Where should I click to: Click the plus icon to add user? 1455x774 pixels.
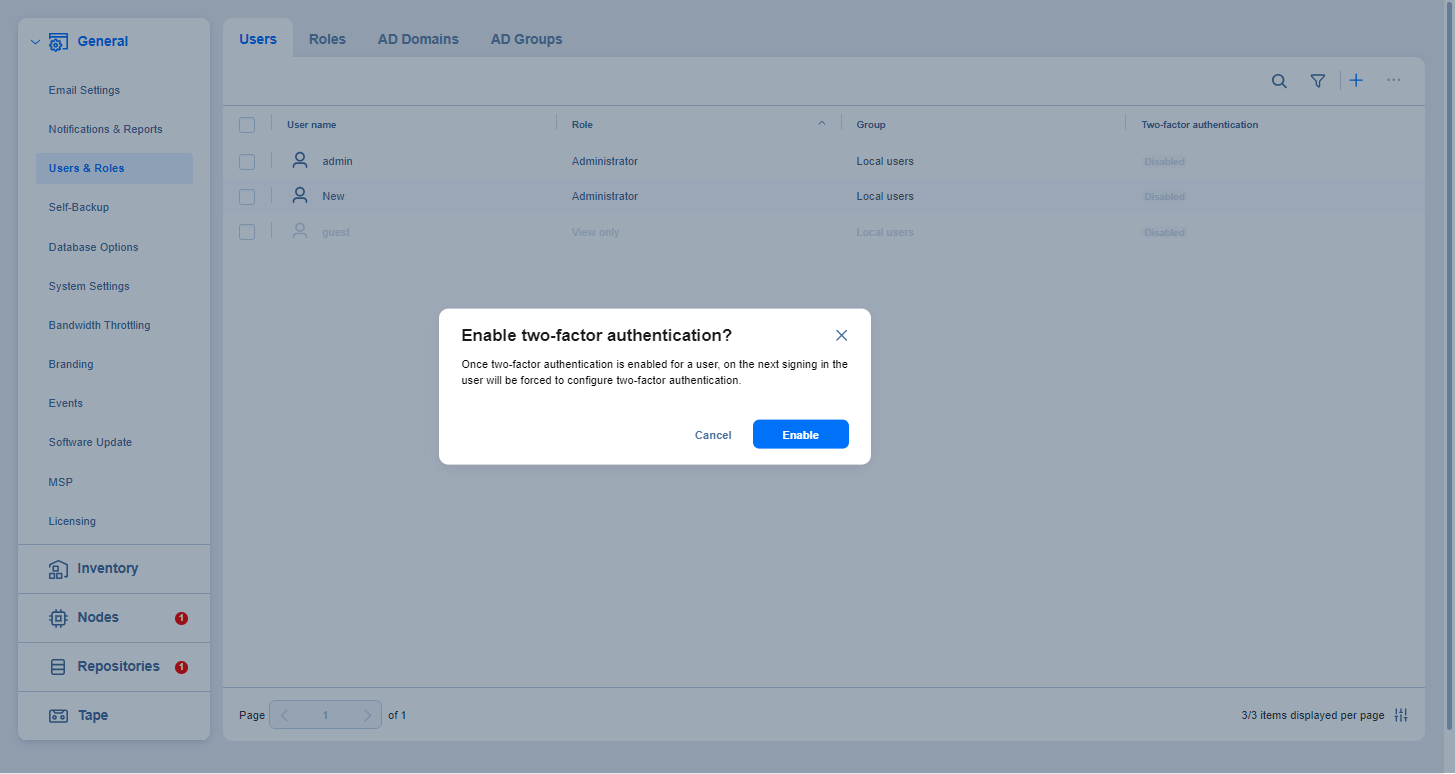pyautogui.click(x=1356, y=81)
